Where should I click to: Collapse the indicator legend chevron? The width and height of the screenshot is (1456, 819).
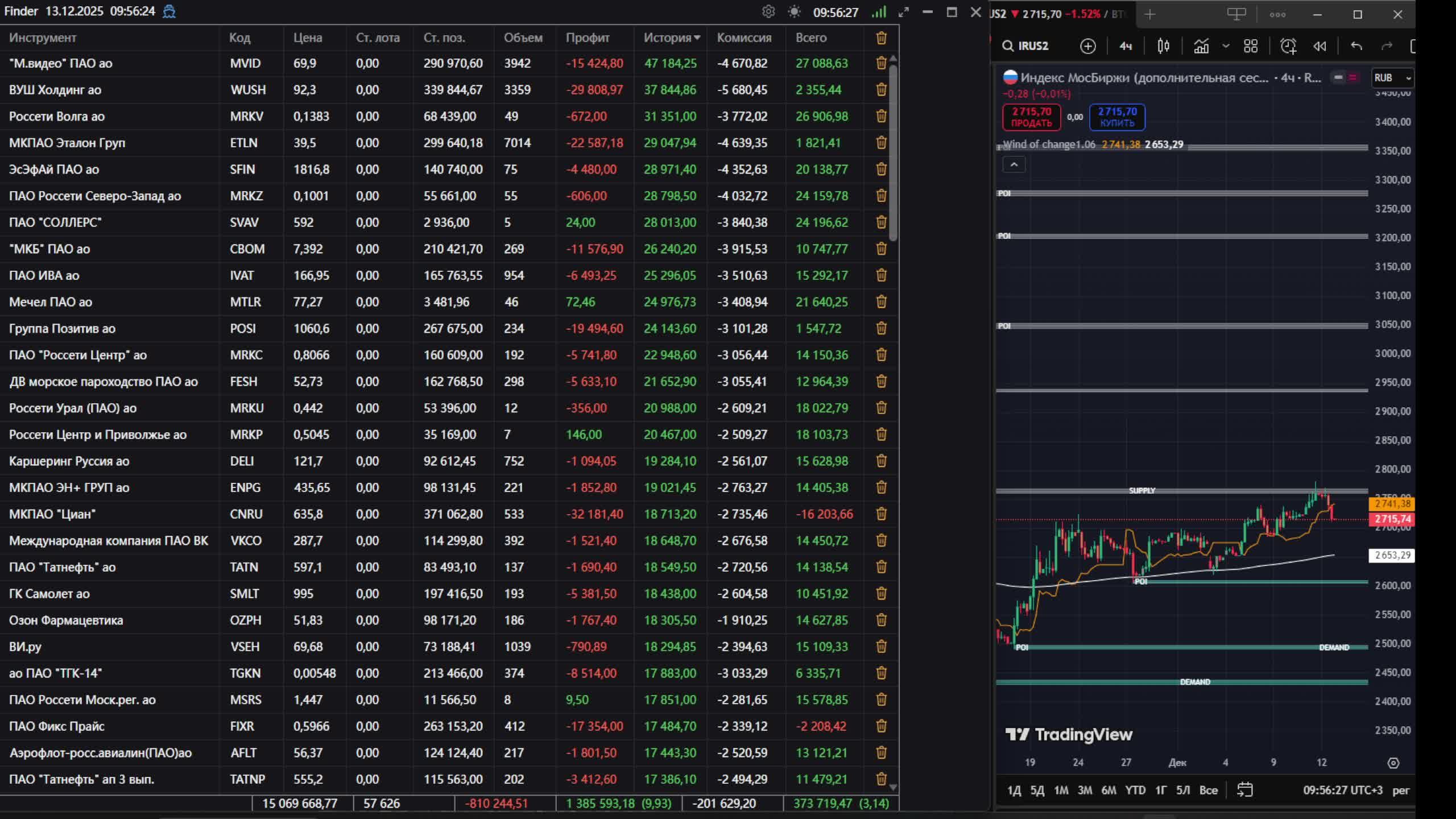tap(1014, 165)
